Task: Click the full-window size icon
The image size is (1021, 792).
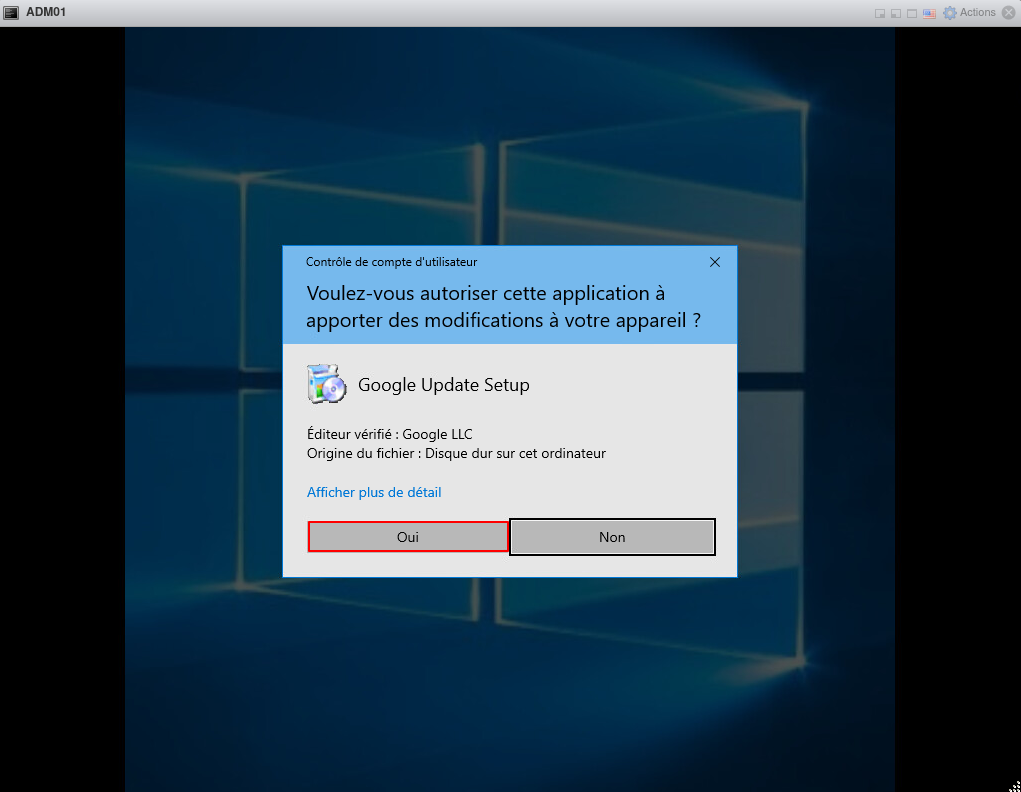Action: (x=912, y=14)
